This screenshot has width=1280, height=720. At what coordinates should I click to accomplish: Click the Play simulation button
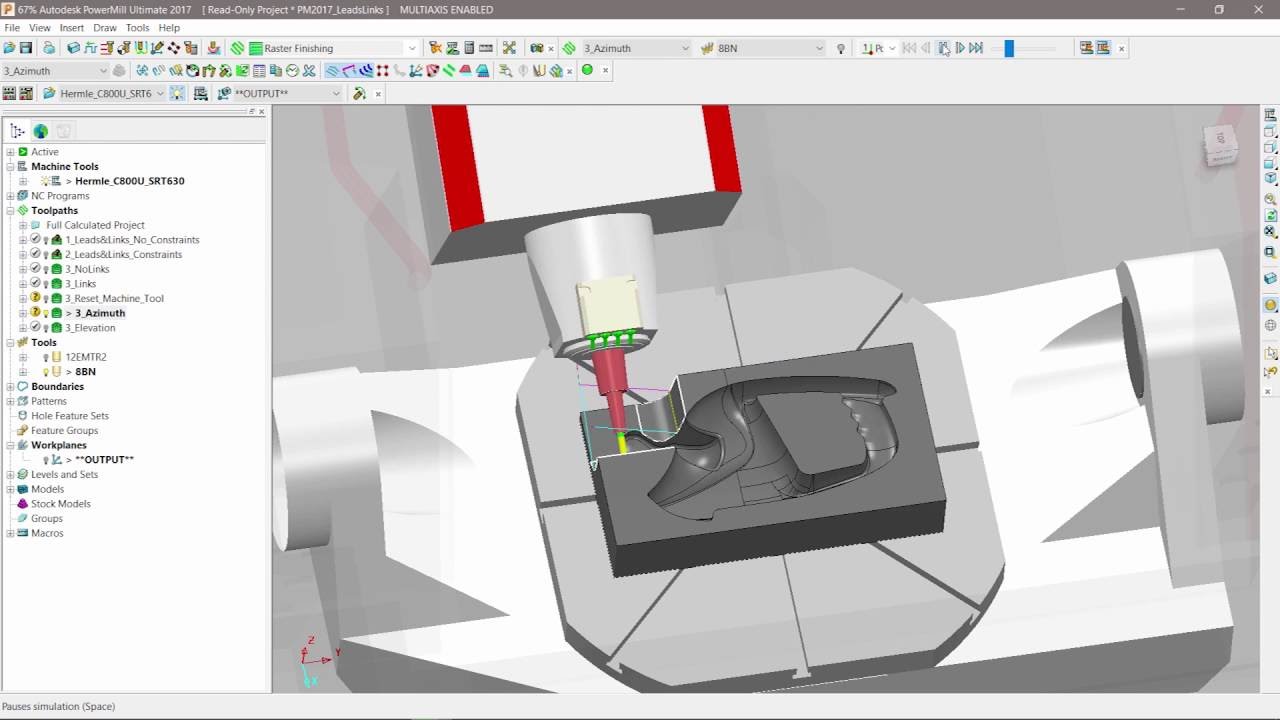coord(960,48)
